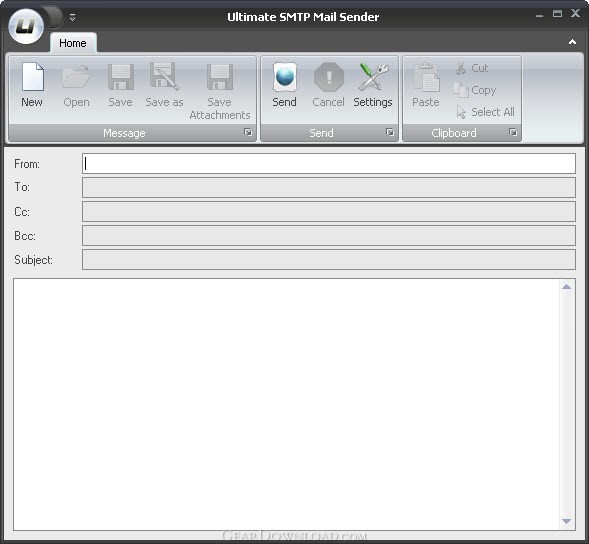Click the Cut scissors button
This screenshot has height=544, width=589.
click(x=472, y=68)
